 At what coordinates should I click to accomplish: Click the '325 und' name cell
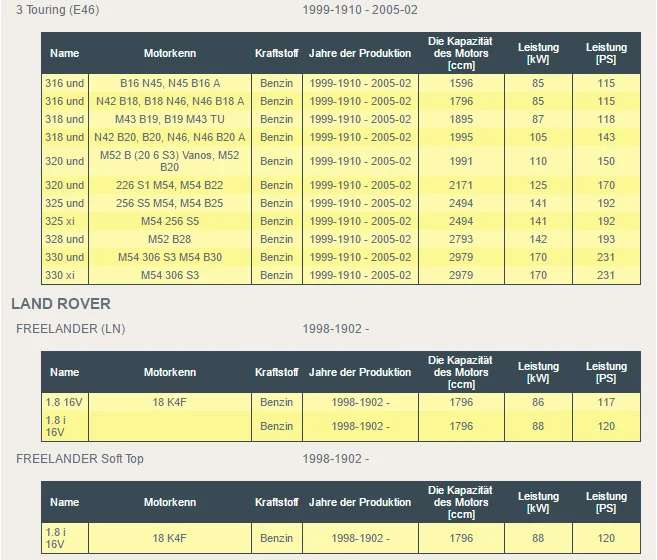tap(65, 203)
